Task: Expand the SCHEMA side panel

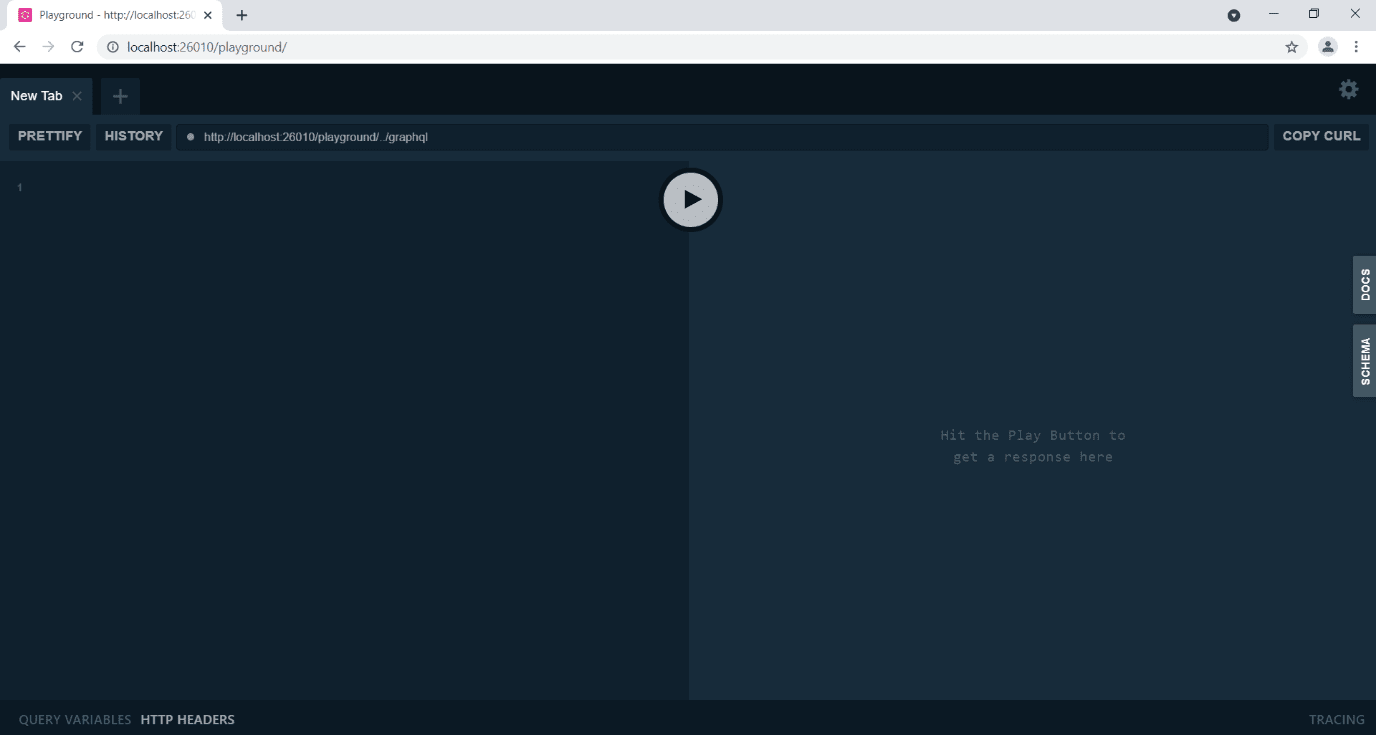Action: coord(1364,361)
